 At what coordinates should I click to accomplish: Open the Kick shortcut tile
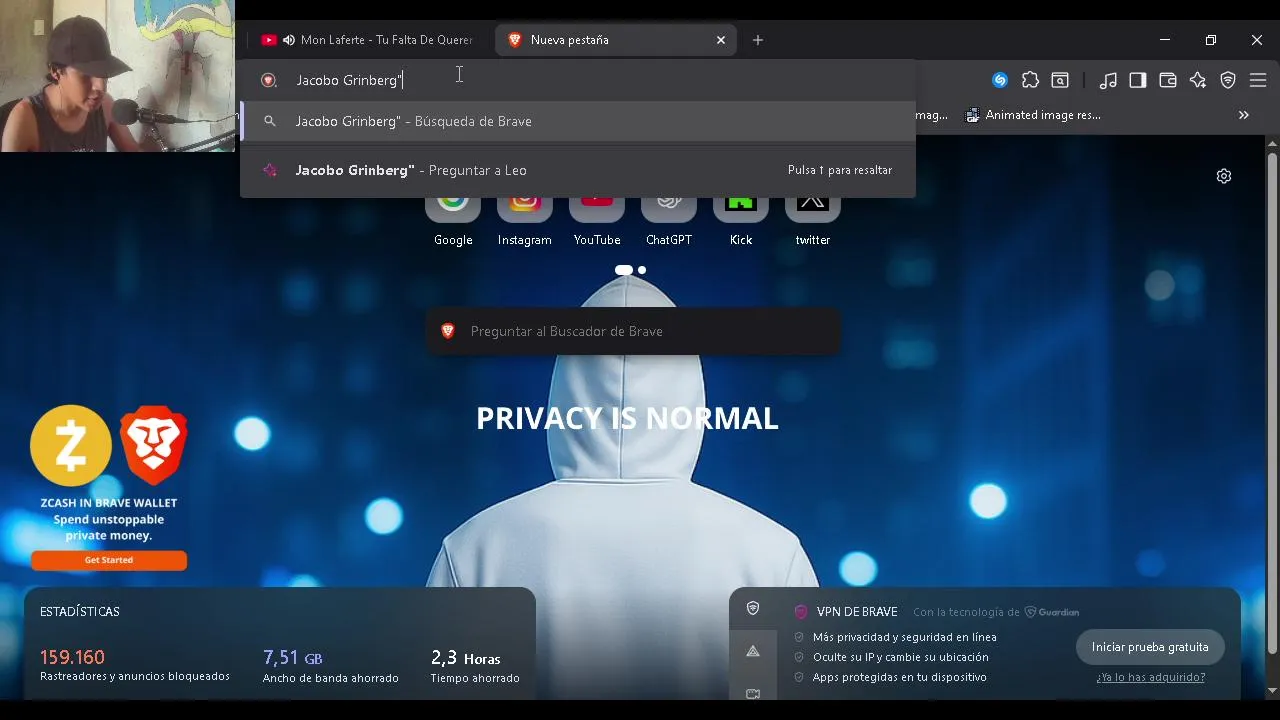(741, 220)
